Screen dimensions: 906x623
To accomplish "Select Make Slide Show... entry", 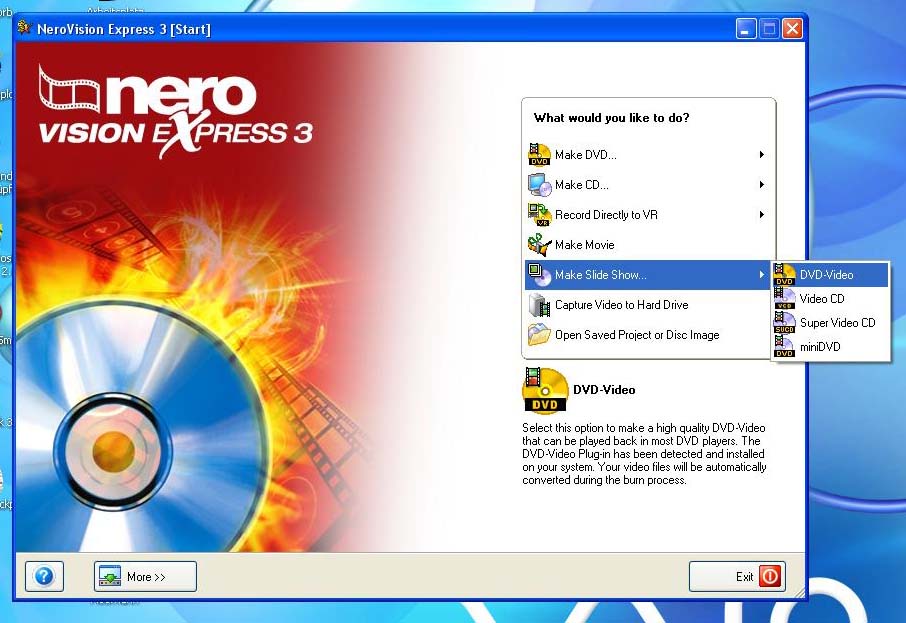I will pyautogui.click(x=648, y=275).
